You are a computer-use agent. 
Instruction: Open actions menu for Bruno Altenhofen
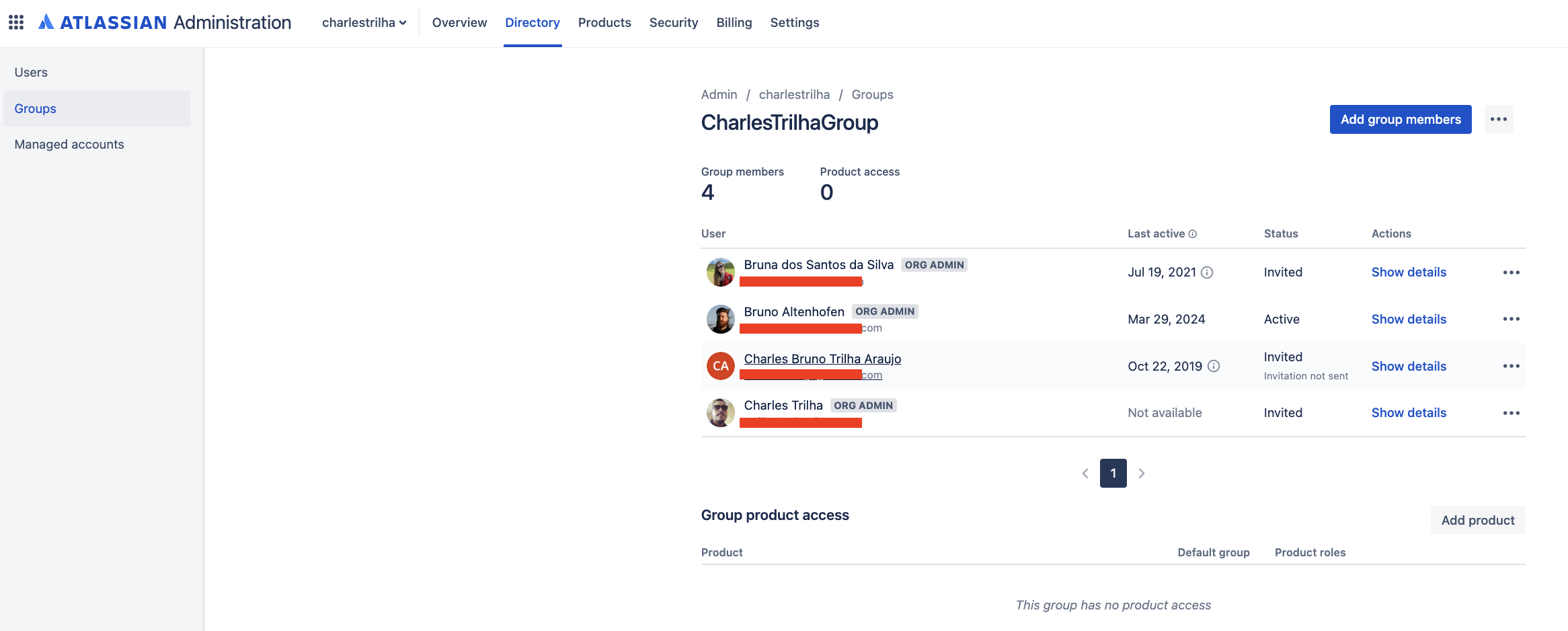[x=1511, y=319]
